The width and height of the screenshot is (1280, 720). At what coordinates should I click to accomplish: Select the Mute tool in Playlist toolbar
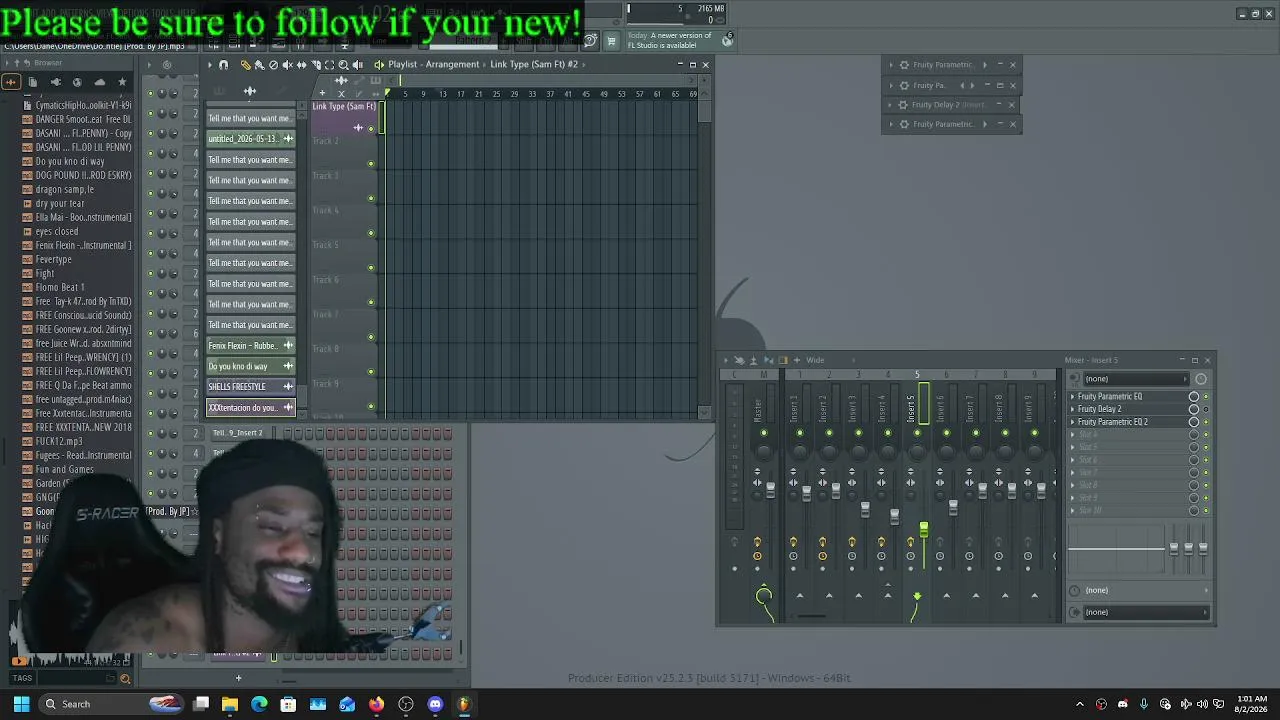(x=287, y=65)
